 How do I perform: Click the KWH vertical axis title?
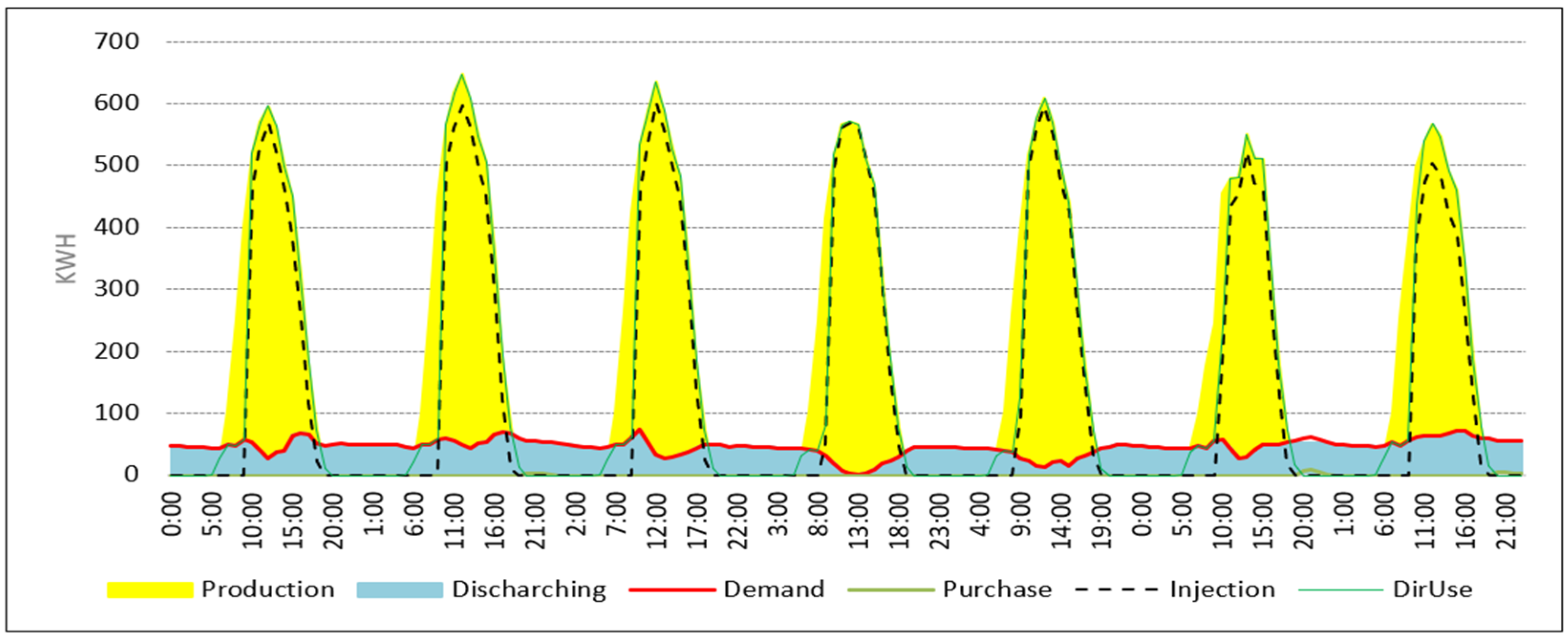coord(66,259)
